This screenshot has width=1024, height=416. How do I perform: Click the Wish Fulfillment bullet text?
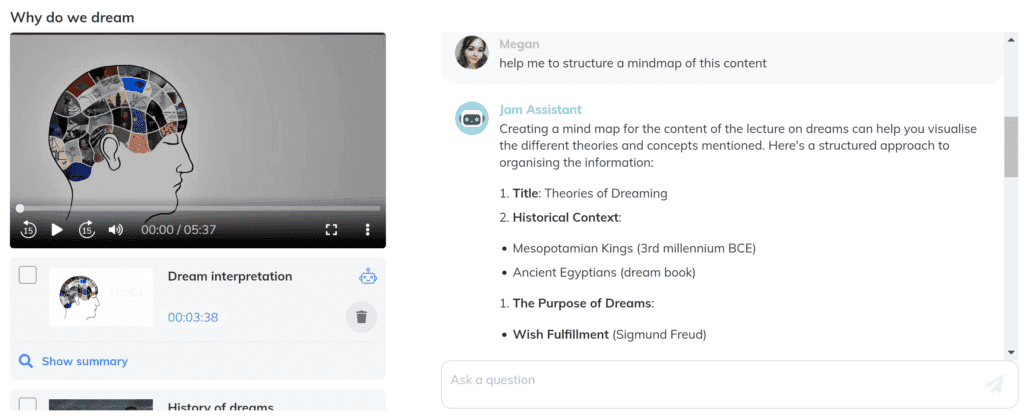(609, 335)
